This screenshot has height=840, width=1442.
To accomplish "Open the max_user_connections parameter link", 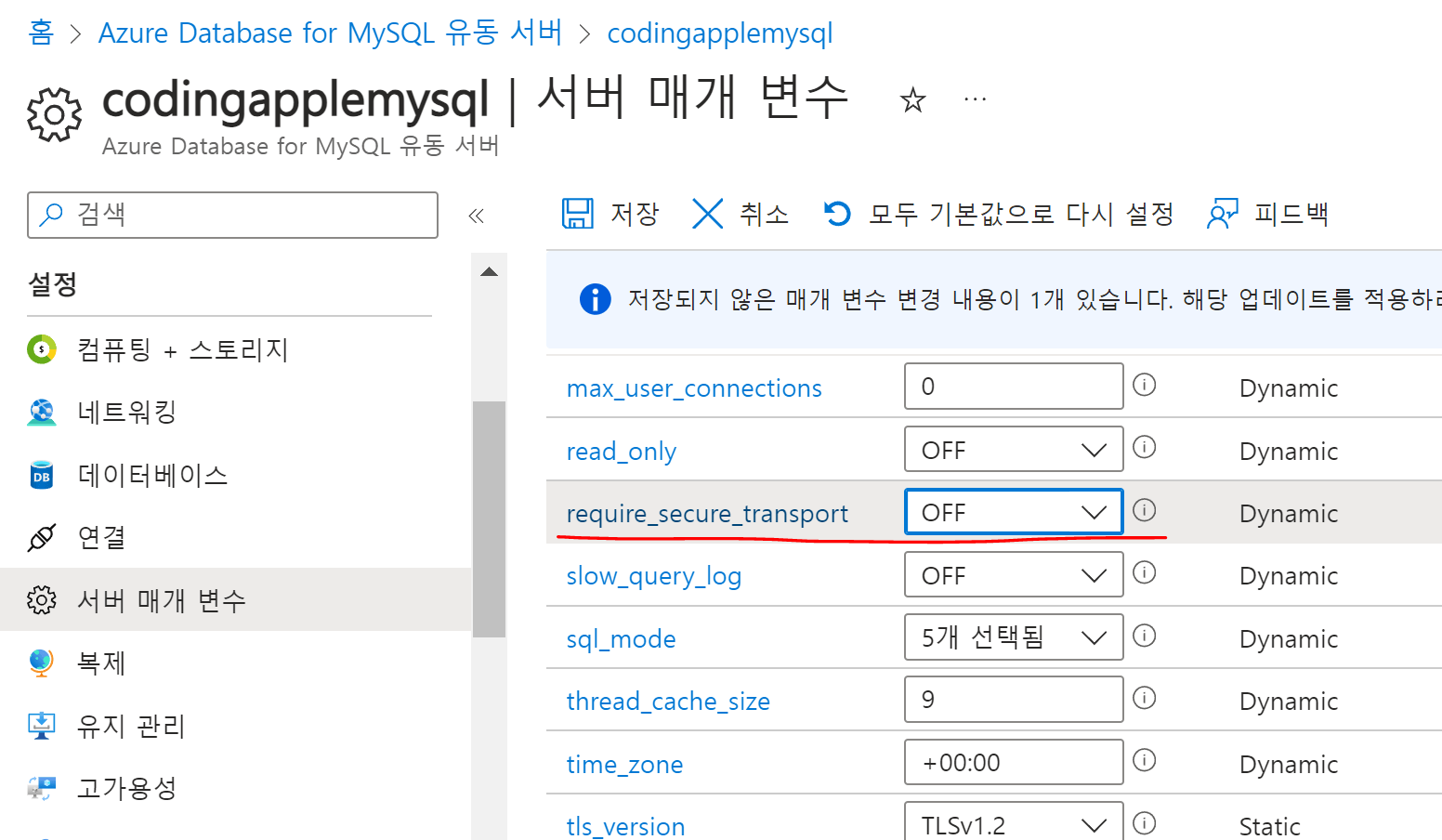I will point(694,388).
